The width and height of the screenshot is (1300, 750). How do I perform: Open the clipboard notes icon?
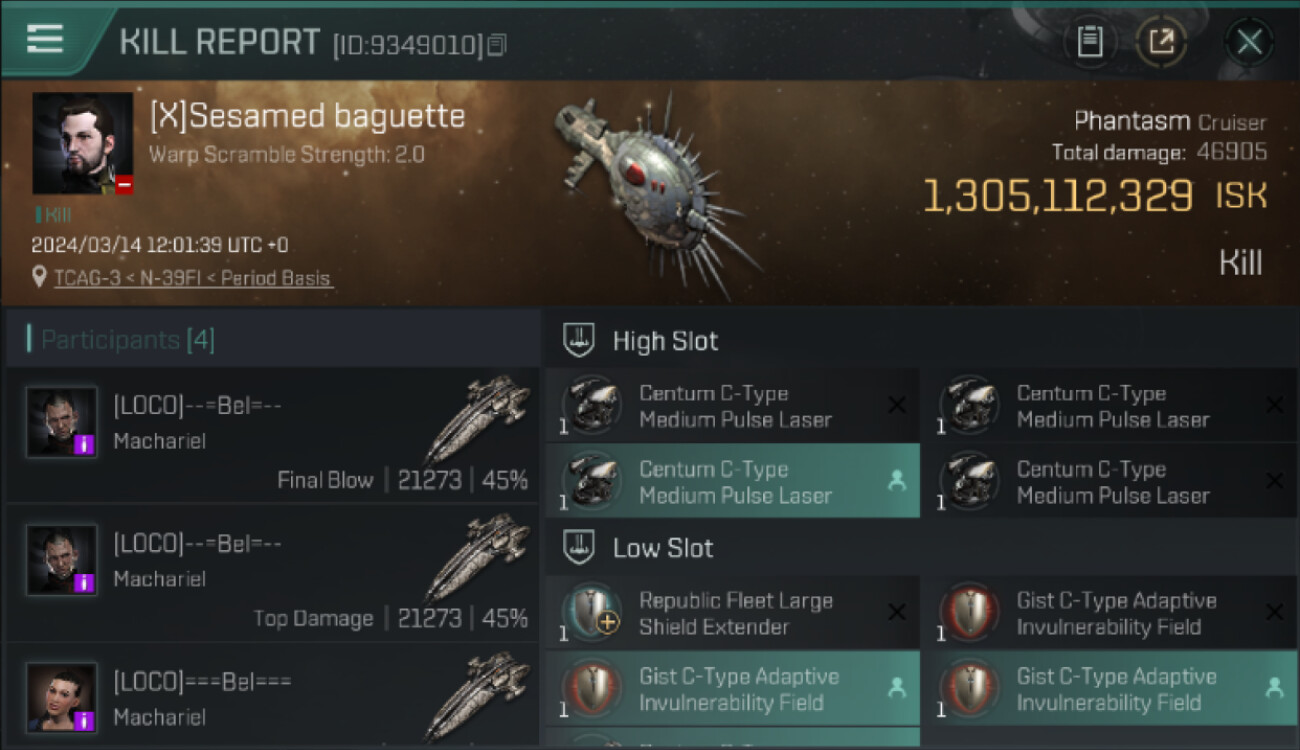tap(1090, 41)
